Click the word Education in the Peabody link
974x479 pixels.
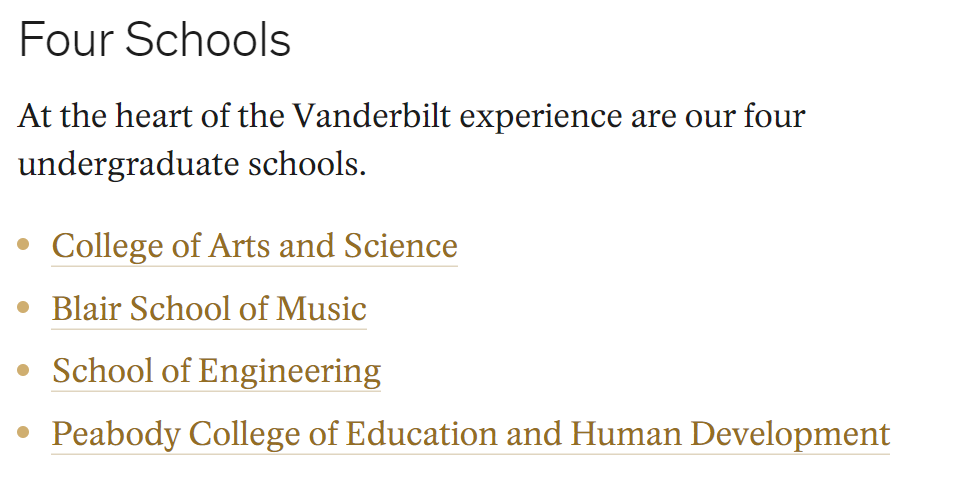[x=421, y=434]
